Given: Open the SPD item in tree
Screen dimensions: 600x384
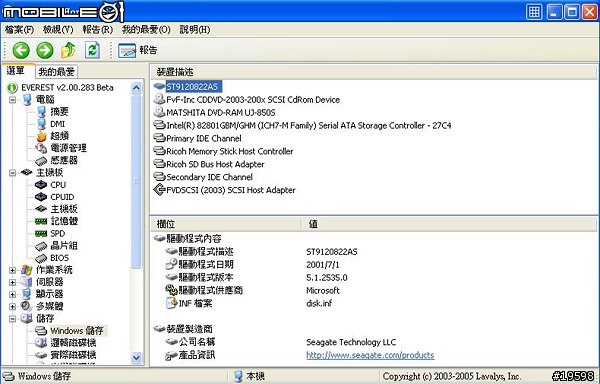Looking at the screenshot, I should pos(57,233).
